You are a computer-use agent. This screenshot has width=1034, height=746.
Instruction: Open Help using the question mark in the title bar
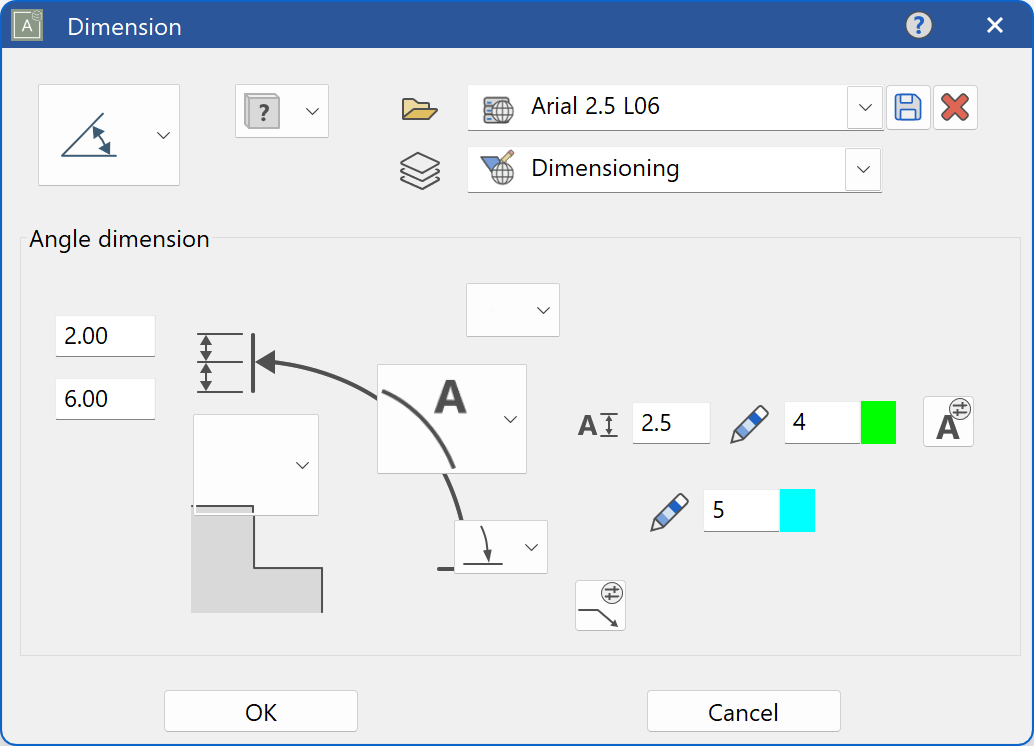tap(918, 26)
